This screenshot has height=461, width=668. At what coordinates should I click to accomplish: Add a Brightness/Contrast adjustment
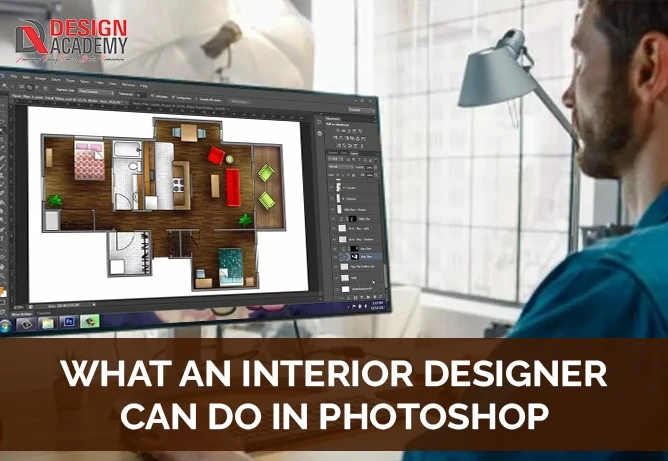pyautogui.click(x=338, y=130)
